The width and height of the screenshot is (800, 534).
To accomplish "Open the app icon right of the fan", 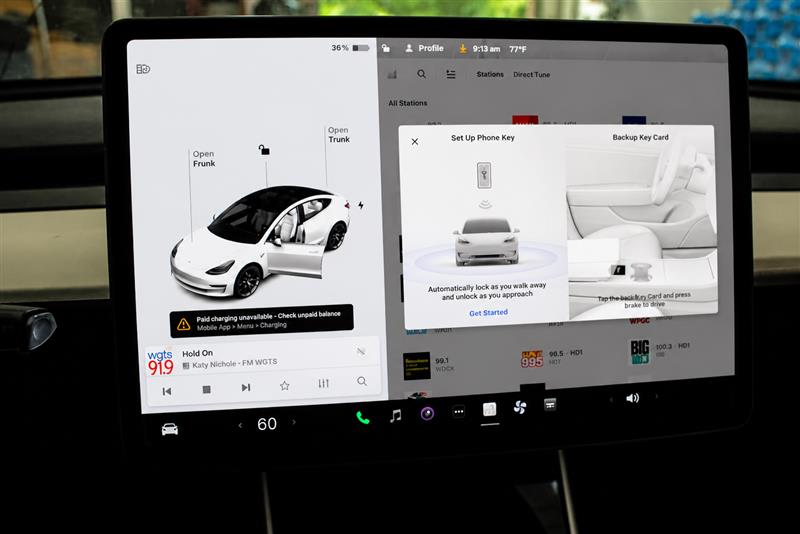I will point(550,404).
